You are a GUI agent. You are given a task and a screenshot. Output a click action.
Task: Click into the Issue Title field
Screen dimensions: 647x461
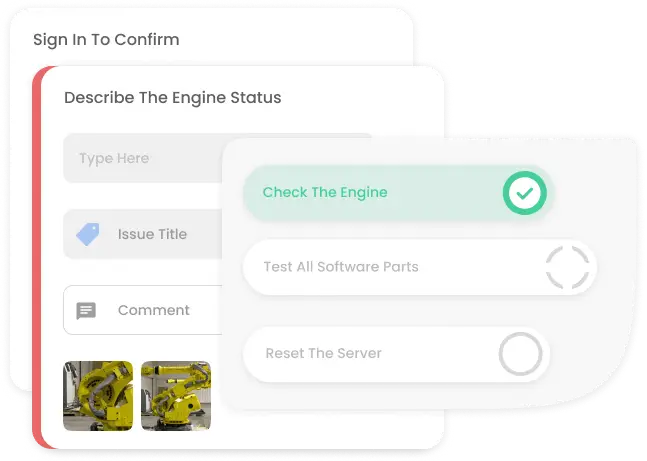pyautogui.click(x=143, y=234)
